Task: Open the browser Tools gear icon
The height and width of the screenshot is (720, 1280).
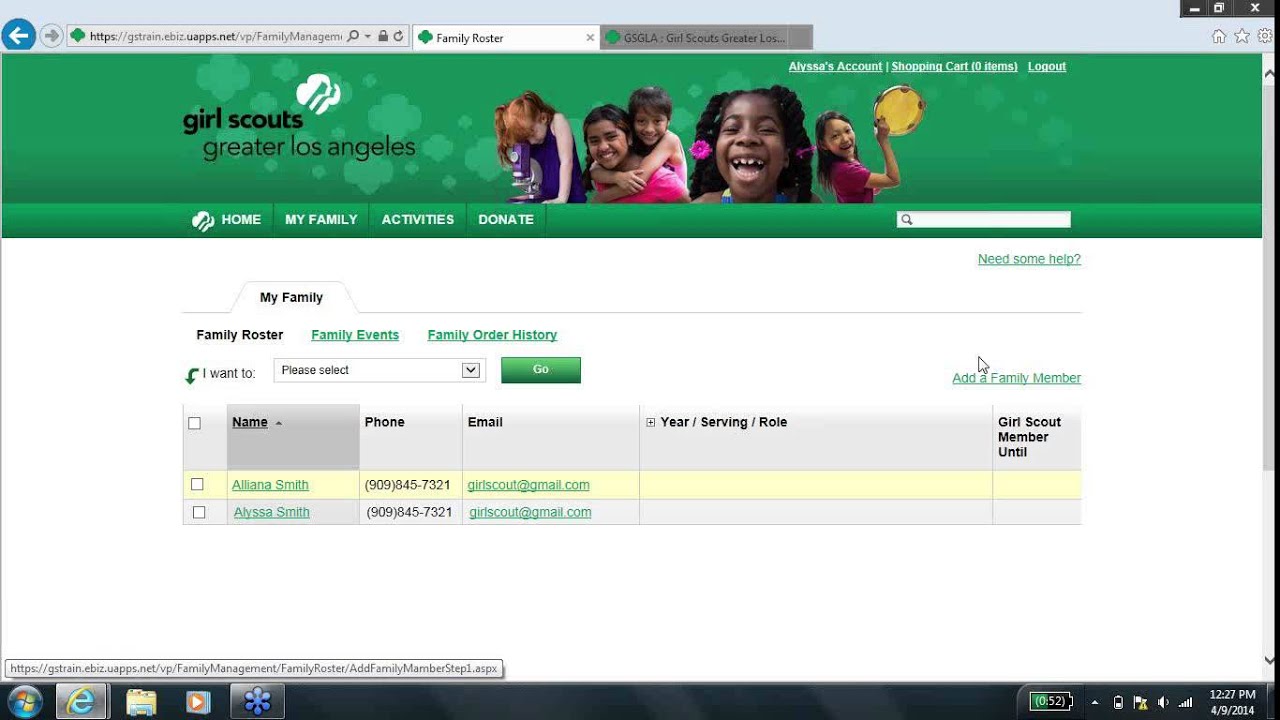Action: [x=1265, y=36]
